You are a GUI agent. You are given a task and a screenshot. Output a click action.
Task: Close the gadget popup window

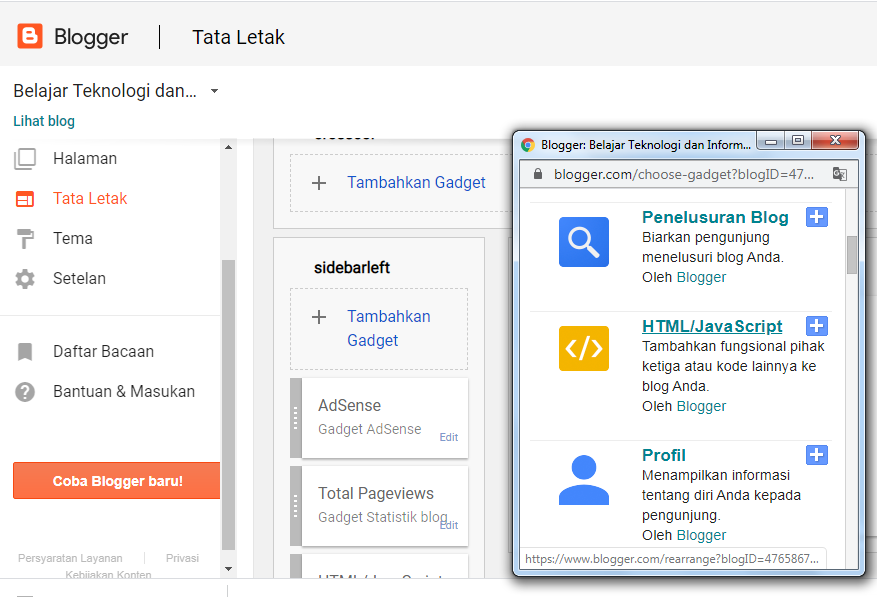tap(835, 141)
